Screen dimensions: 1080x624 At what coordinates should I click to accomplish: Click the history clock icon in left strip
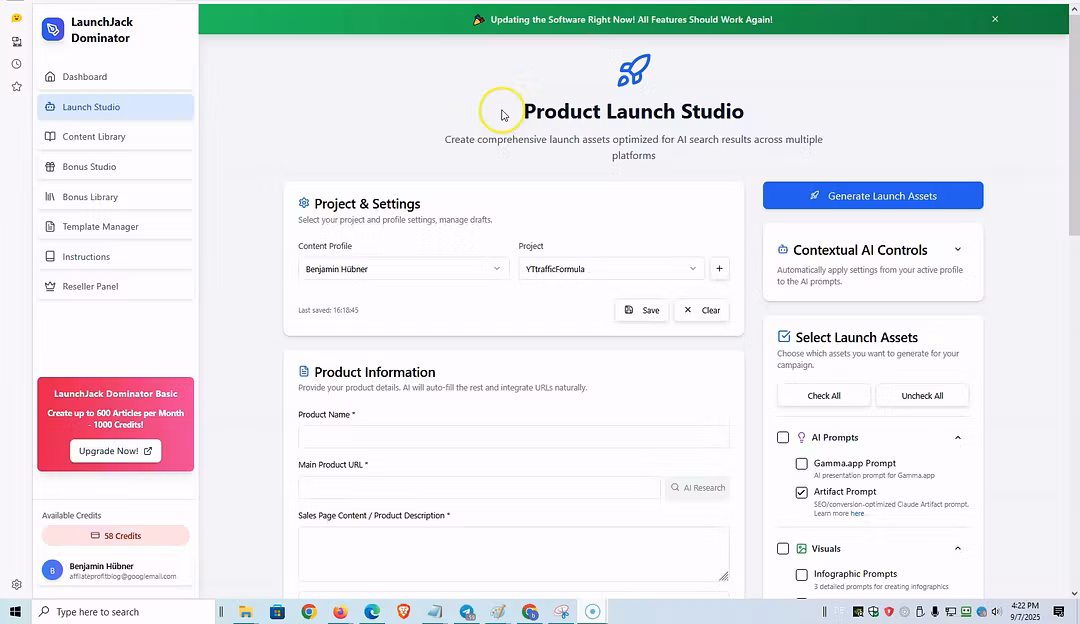click(16, 64)
